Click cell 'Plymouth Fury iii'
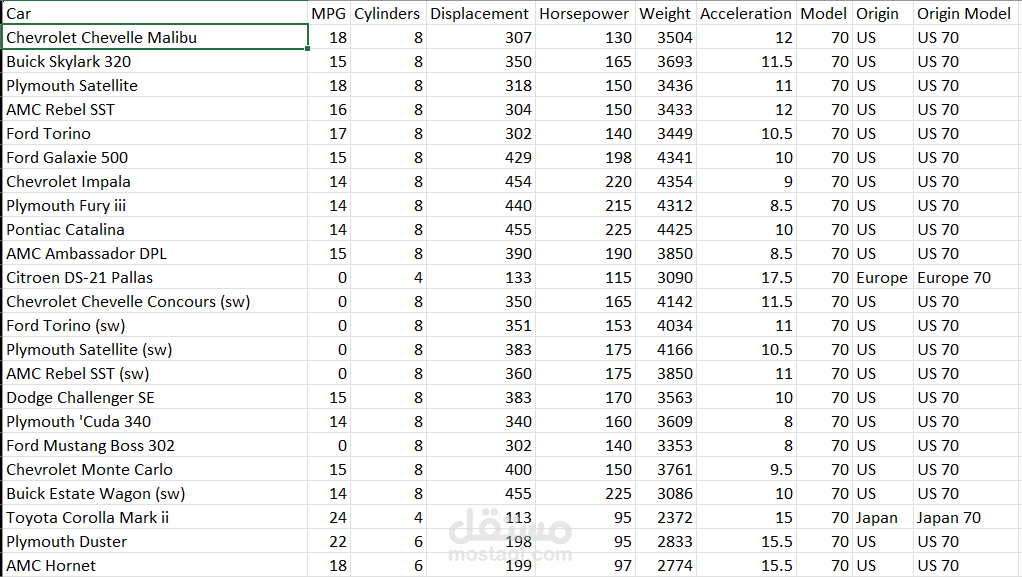This screenshot has width=1022, height=577. tap(155, 205)
